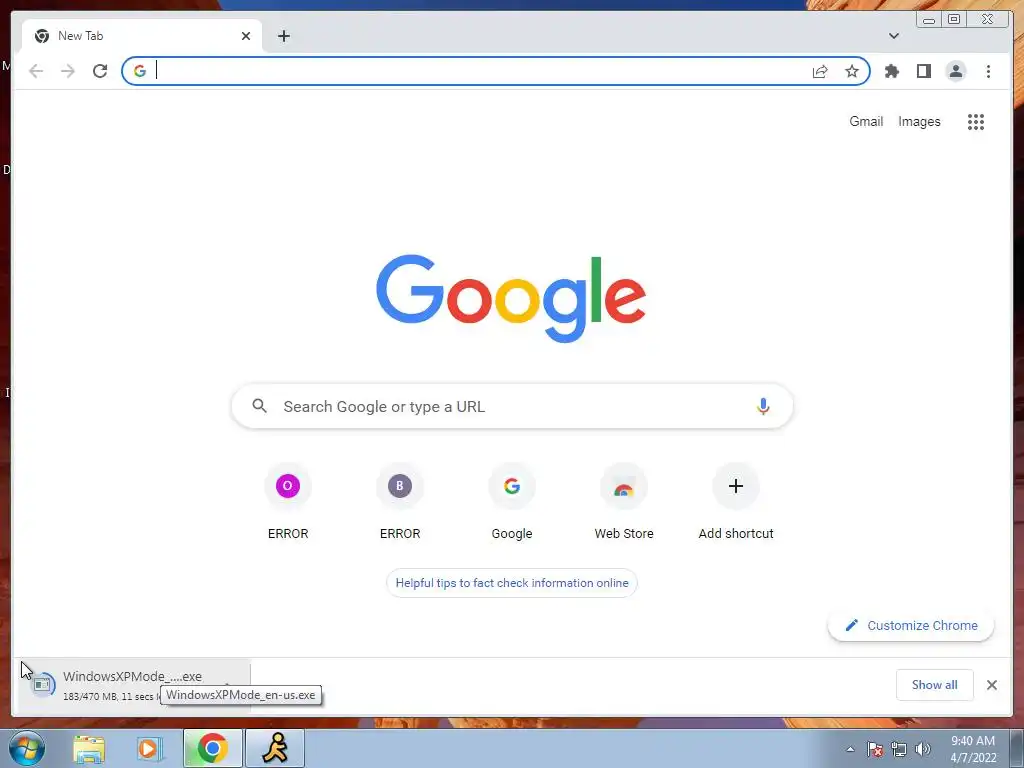Start voice search with the microphone icon
The width and height of the screenshot is (1024, 768).
(763, 406)
